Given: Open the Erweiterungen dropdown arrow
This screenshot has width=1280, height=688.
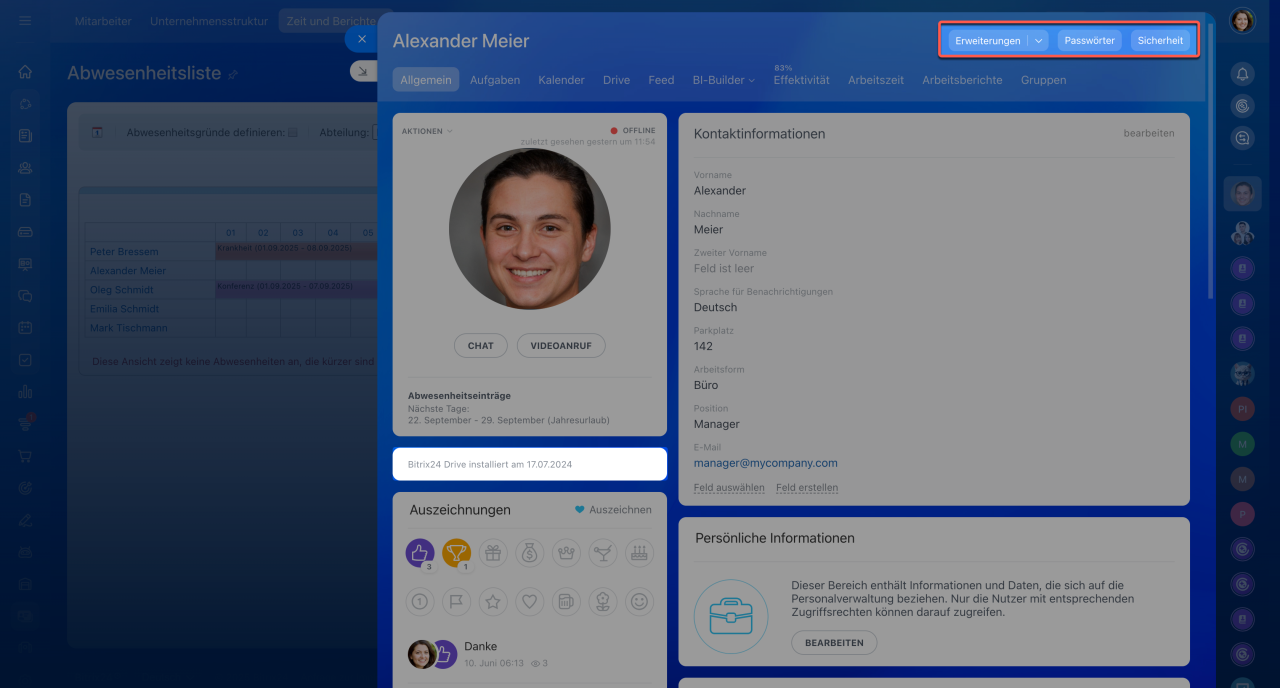Looking at the screenshot, I should pyautogui.click(x=1039, y=41).
